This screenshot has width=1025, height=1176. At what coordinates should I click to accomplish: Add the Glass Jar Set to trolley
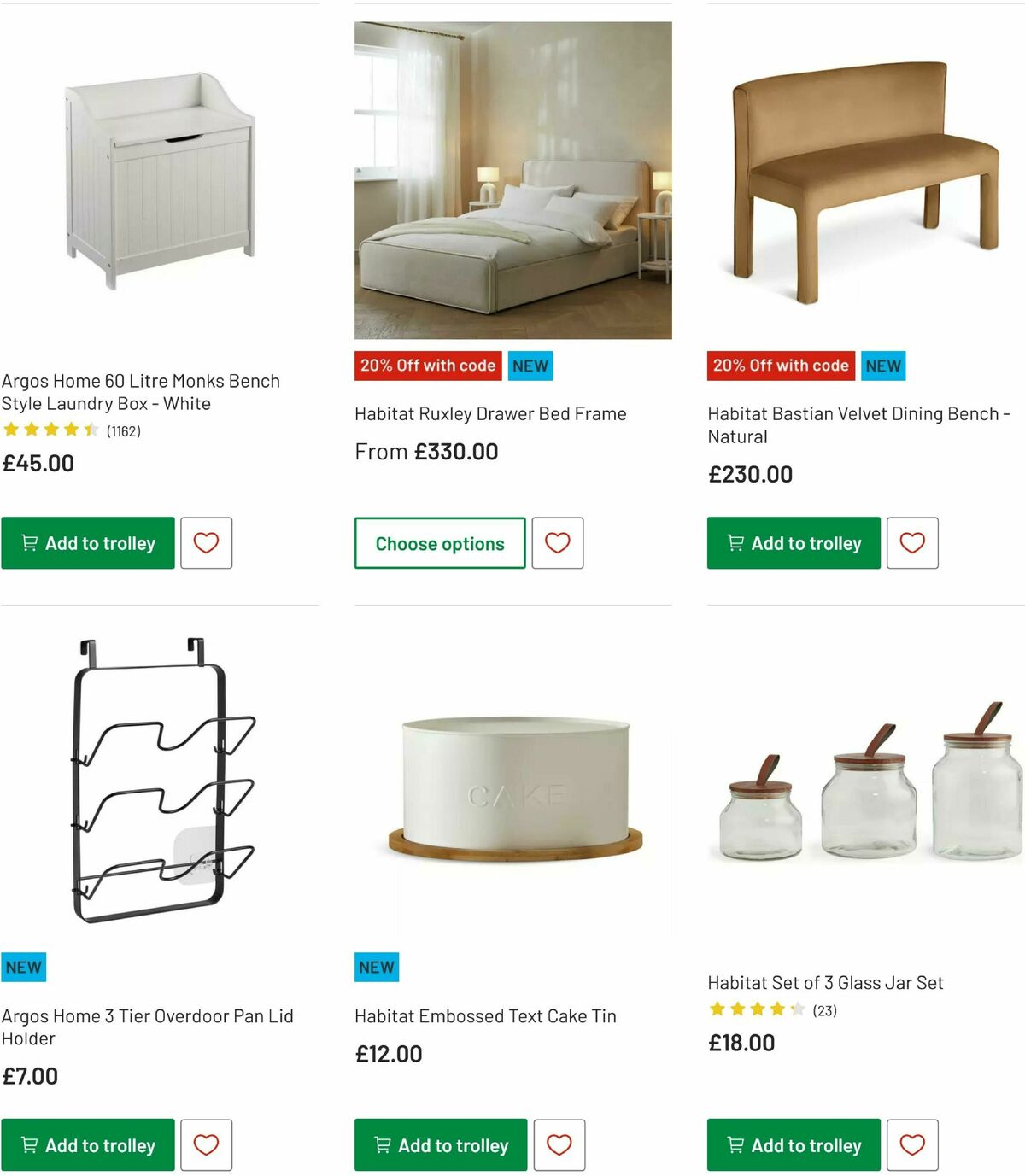click(x=793, y=1145)
